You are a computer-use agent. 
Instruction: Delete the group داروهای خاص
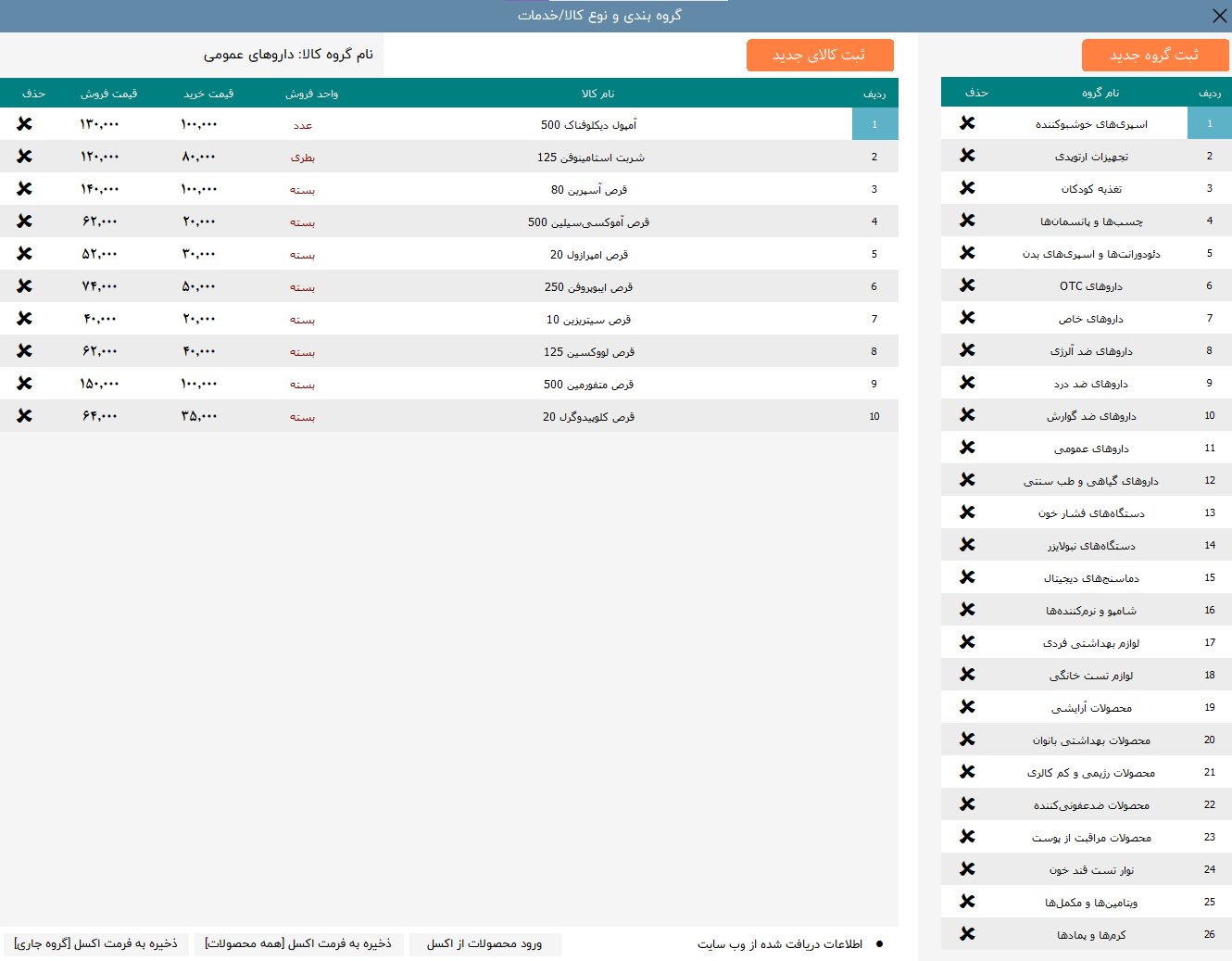[967, 318]
